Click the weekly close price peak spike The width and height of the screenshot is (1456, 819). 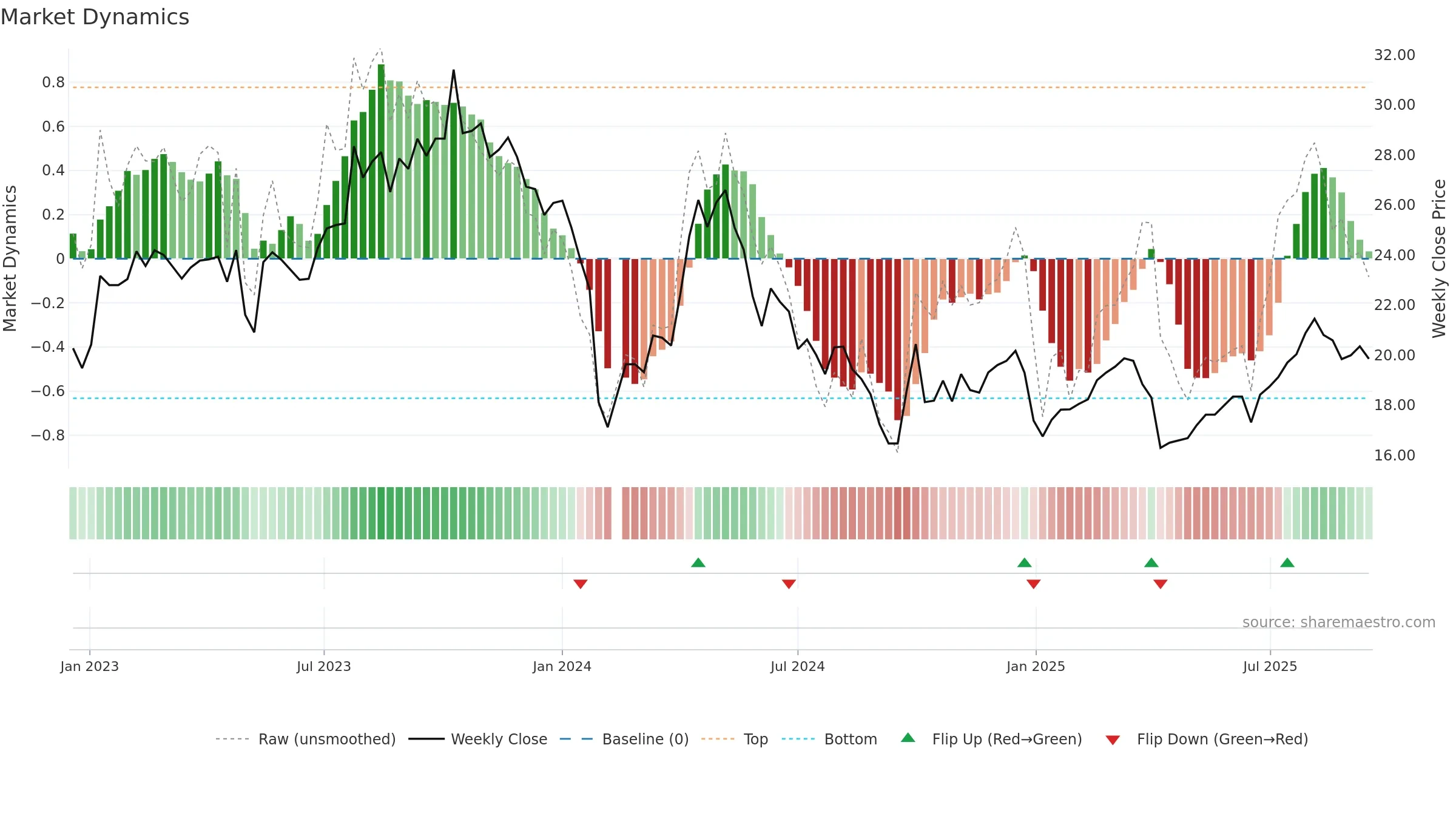click(454, 71)
